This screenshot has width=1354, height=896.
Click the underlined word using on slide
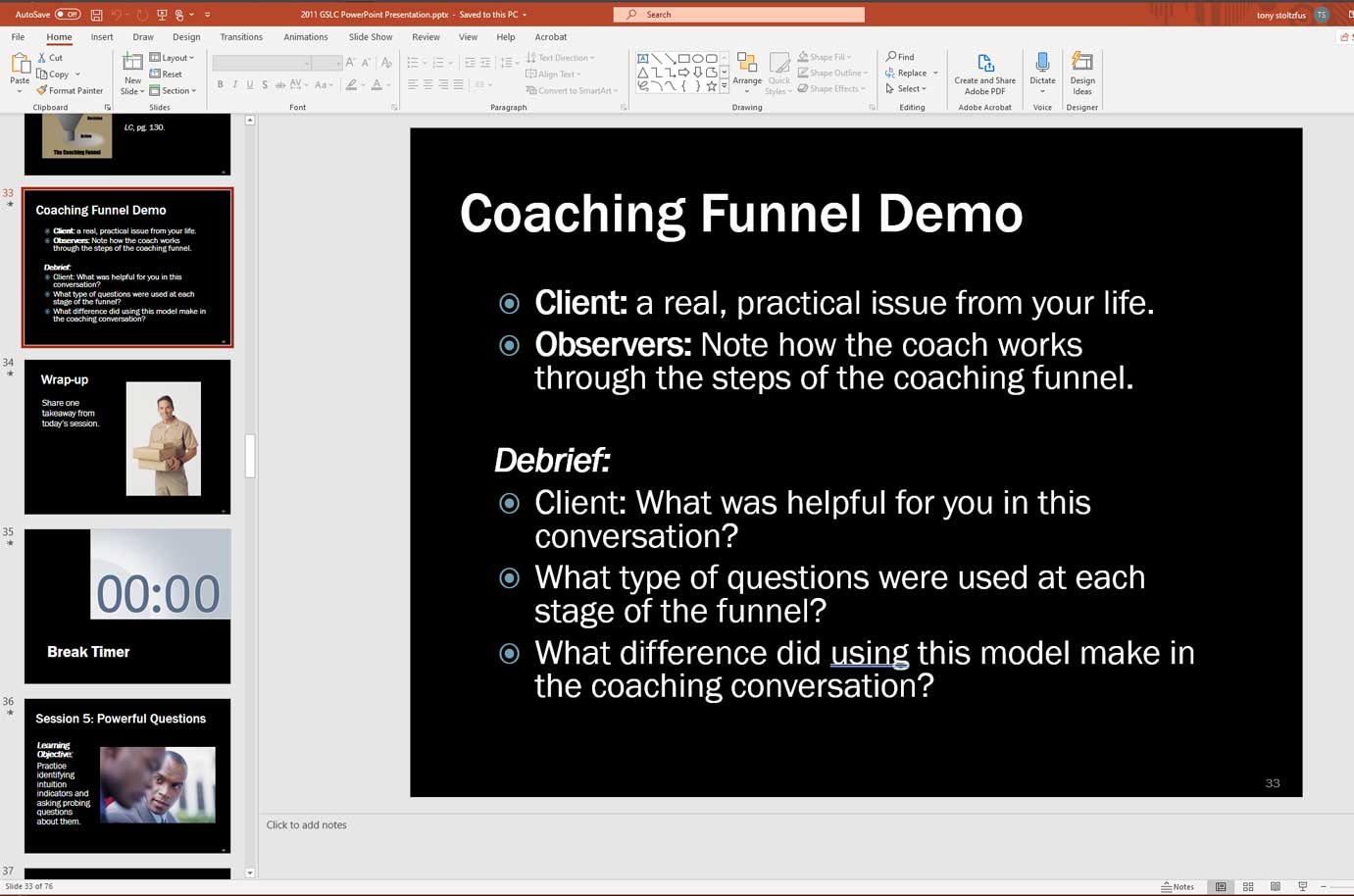[870, 653]
